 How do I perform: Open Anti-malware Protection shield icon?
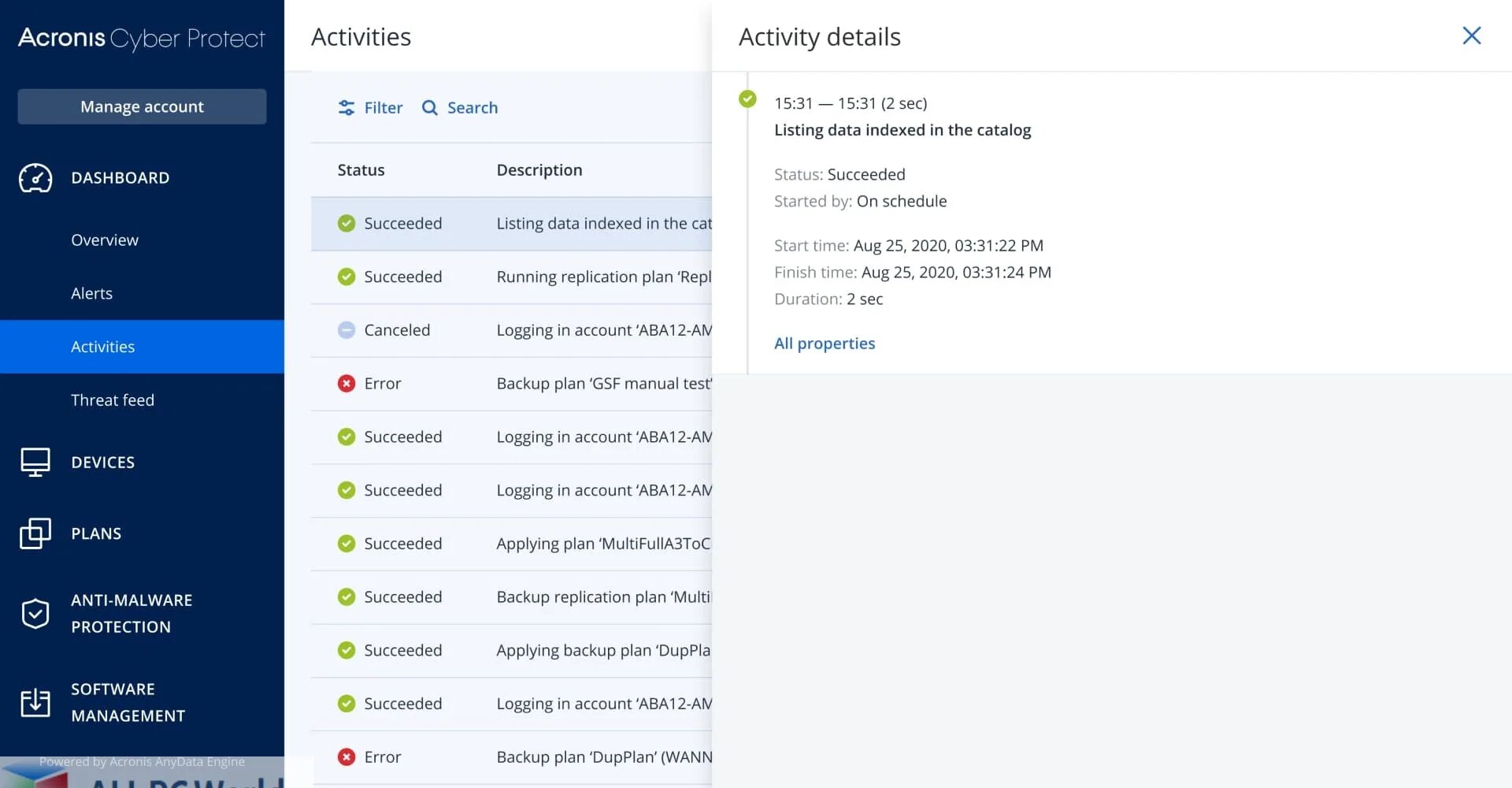coord(35,613)
